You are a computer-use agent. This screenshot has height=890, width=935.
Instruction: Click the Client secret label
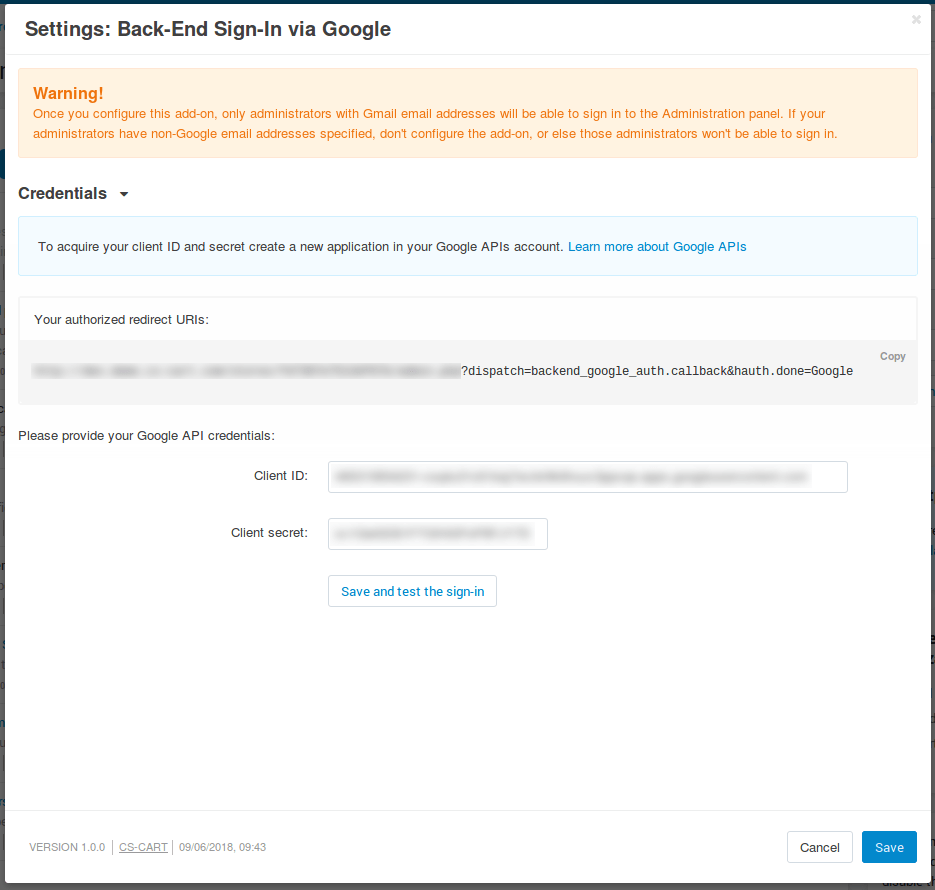pyautogui.click(x=269, y=533)
